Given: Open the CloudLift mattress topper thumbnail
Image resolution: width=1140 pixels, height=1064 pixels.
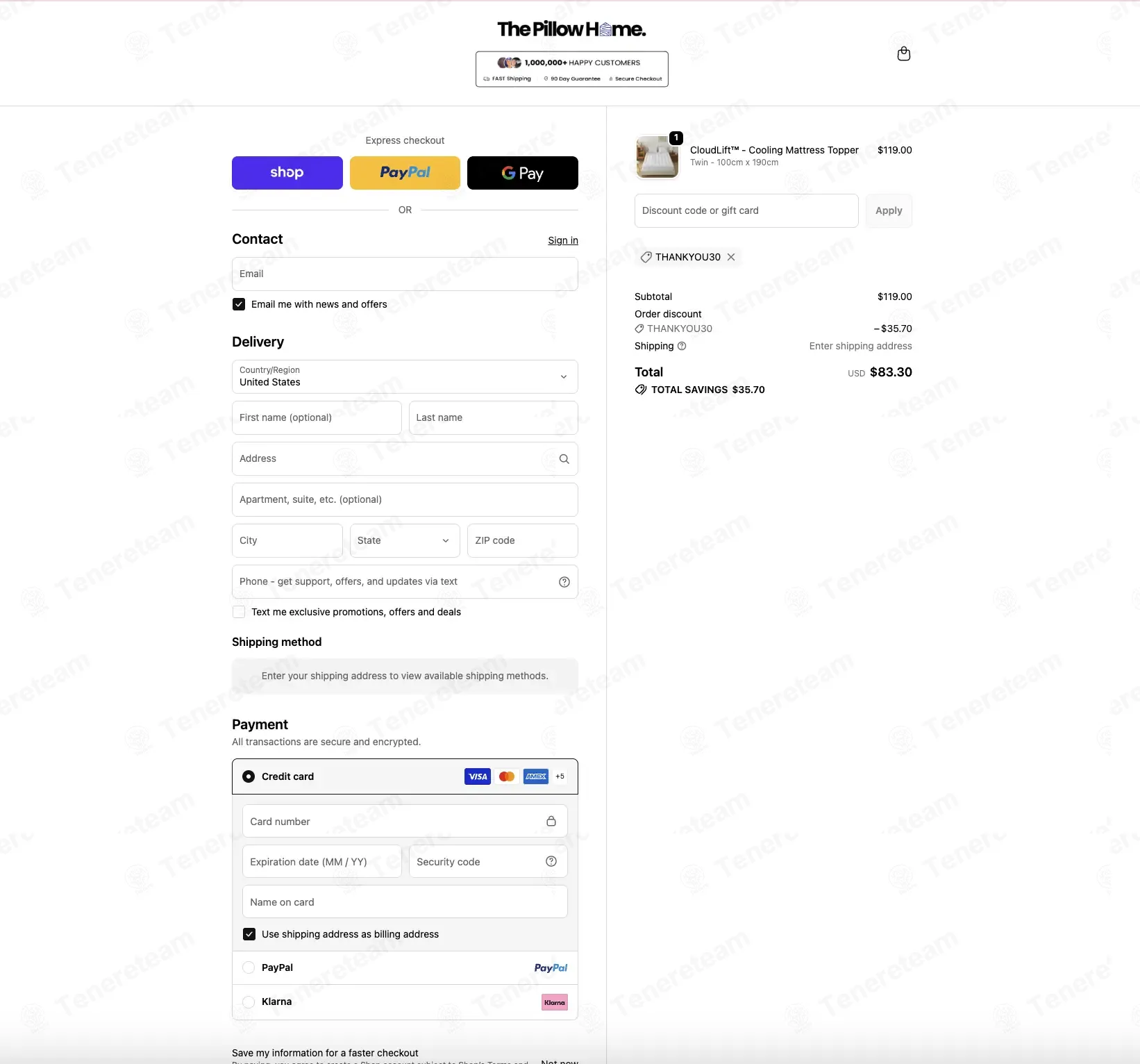Looking at the screenshot, I should (x=657, y=157).
